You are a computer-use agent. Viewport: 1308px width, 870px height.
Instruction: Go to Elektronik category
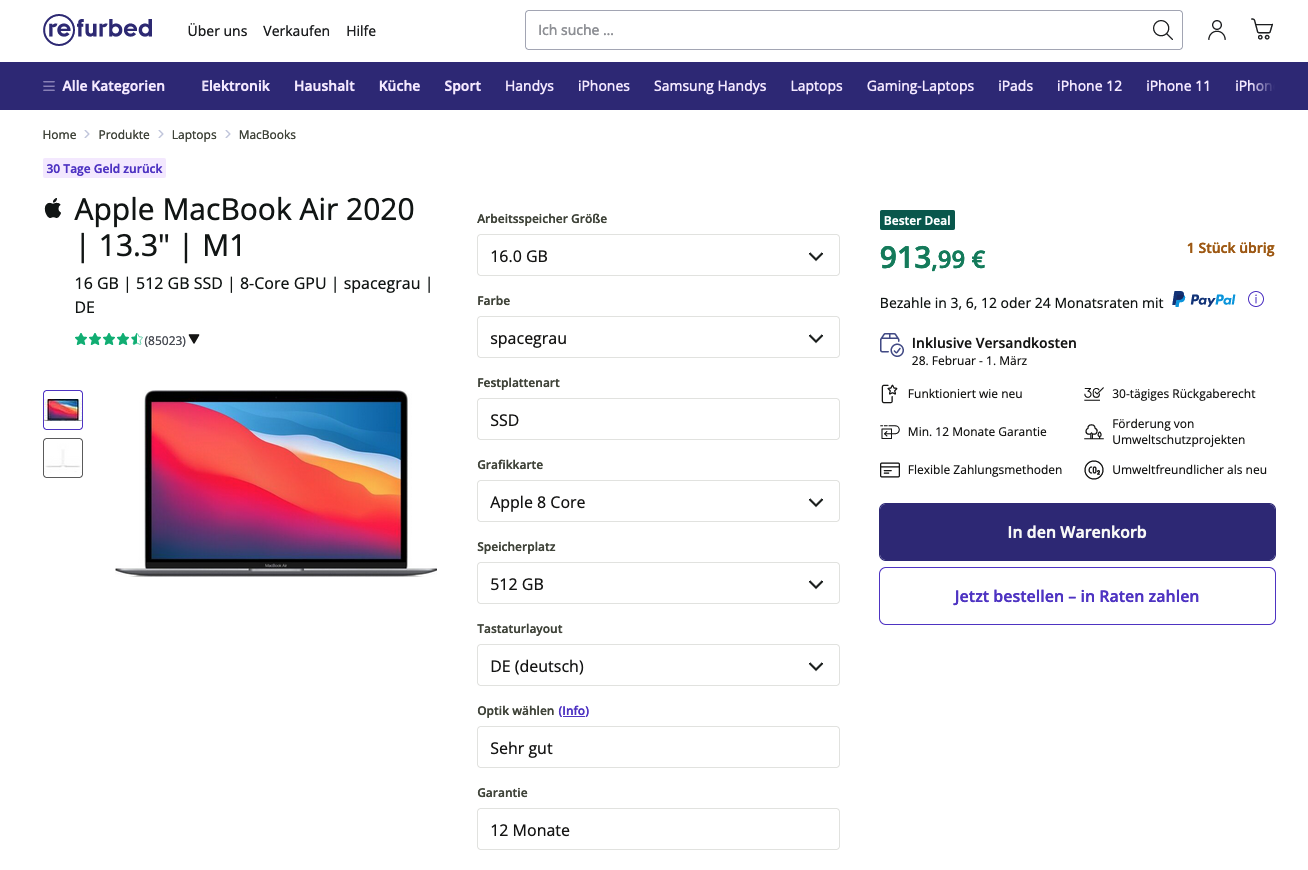pyautogui.click(x=235, y=86)
